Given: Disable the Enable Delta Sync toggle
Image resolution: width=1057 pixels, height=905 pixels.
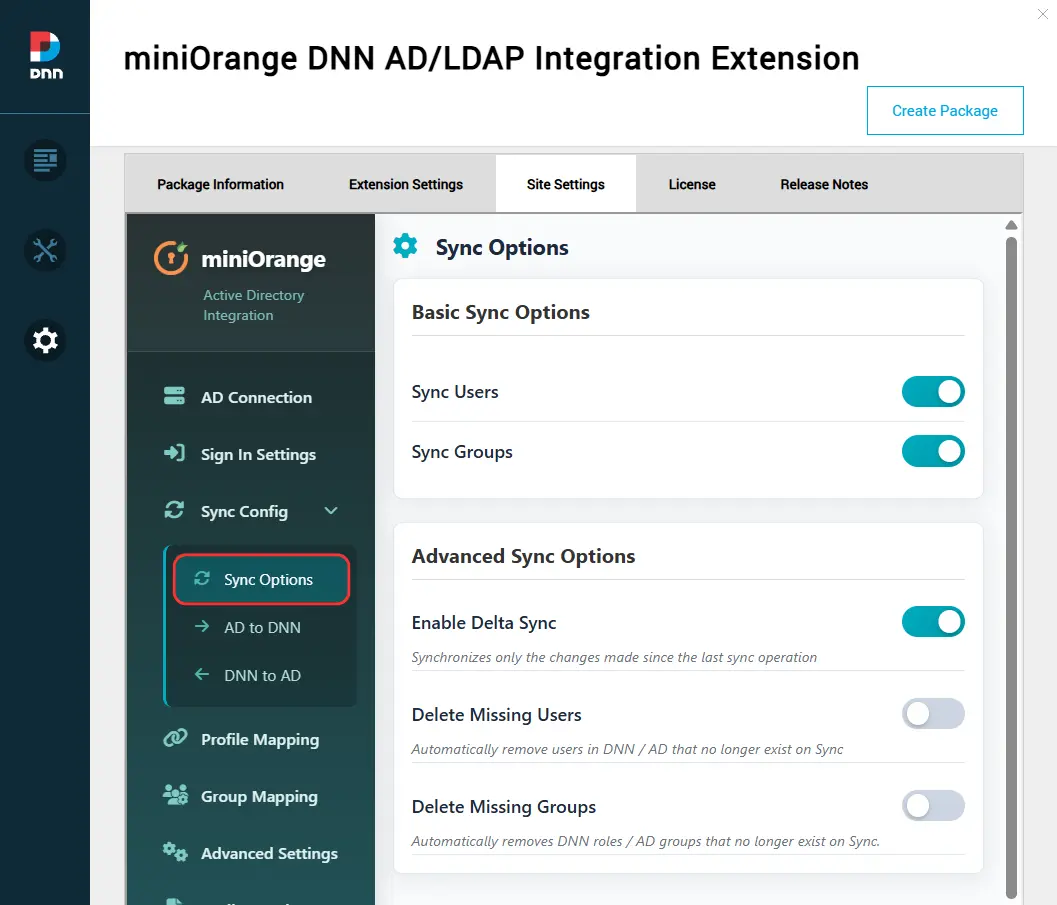Looking at the screenshot, I should point(933,621).
